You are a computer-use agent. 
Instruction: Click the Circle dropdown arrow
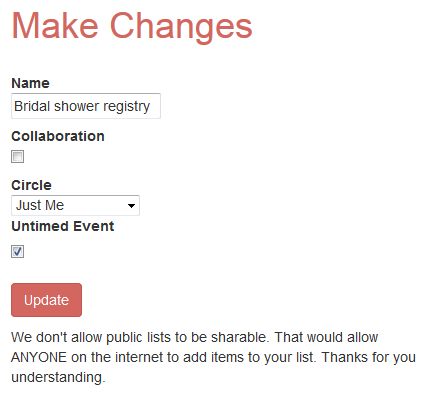(131, 206)
